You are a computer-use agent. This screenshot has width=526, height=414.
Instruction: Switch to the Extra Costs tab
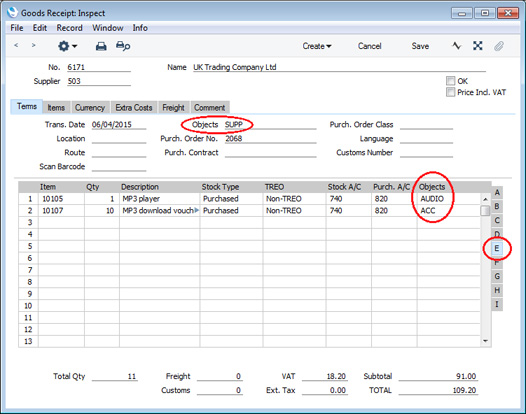click(134, 108)
